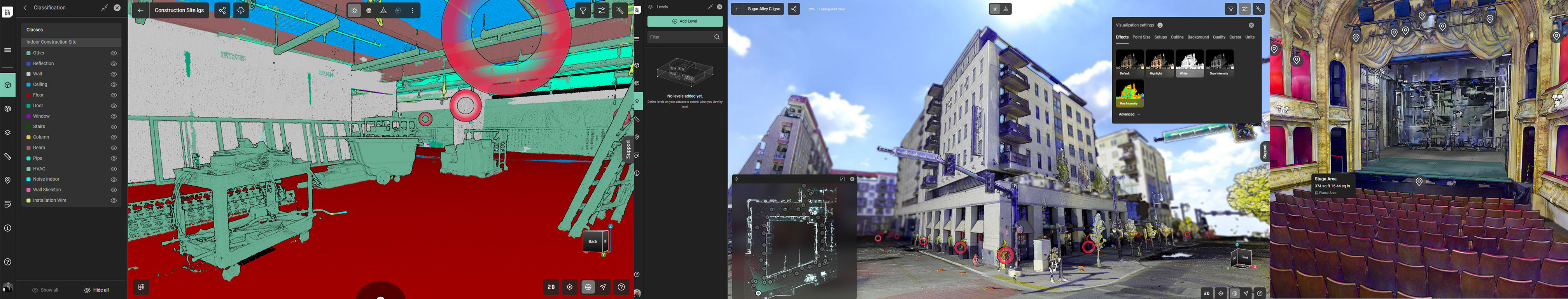Toggle visibility of the Wall class
The height and width of the screenshot is (299, 1568).
[114, 74]
